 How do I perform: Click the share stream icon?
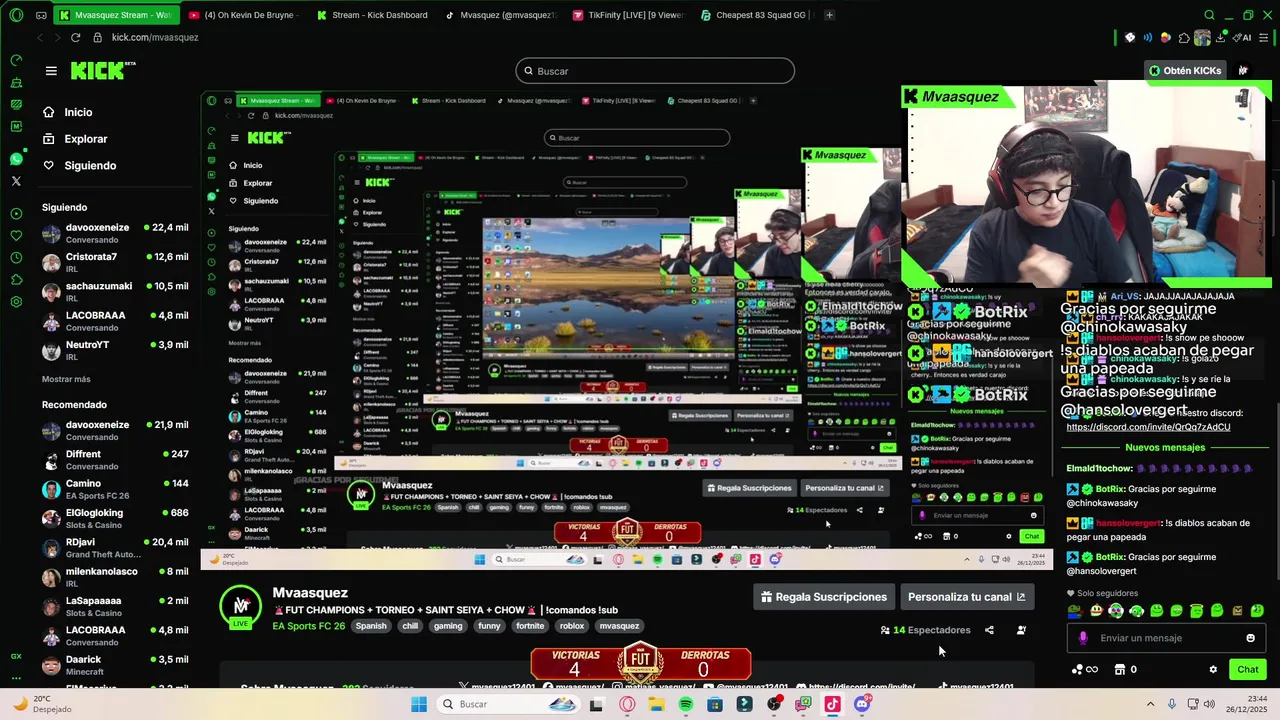[x=989, y=630]
